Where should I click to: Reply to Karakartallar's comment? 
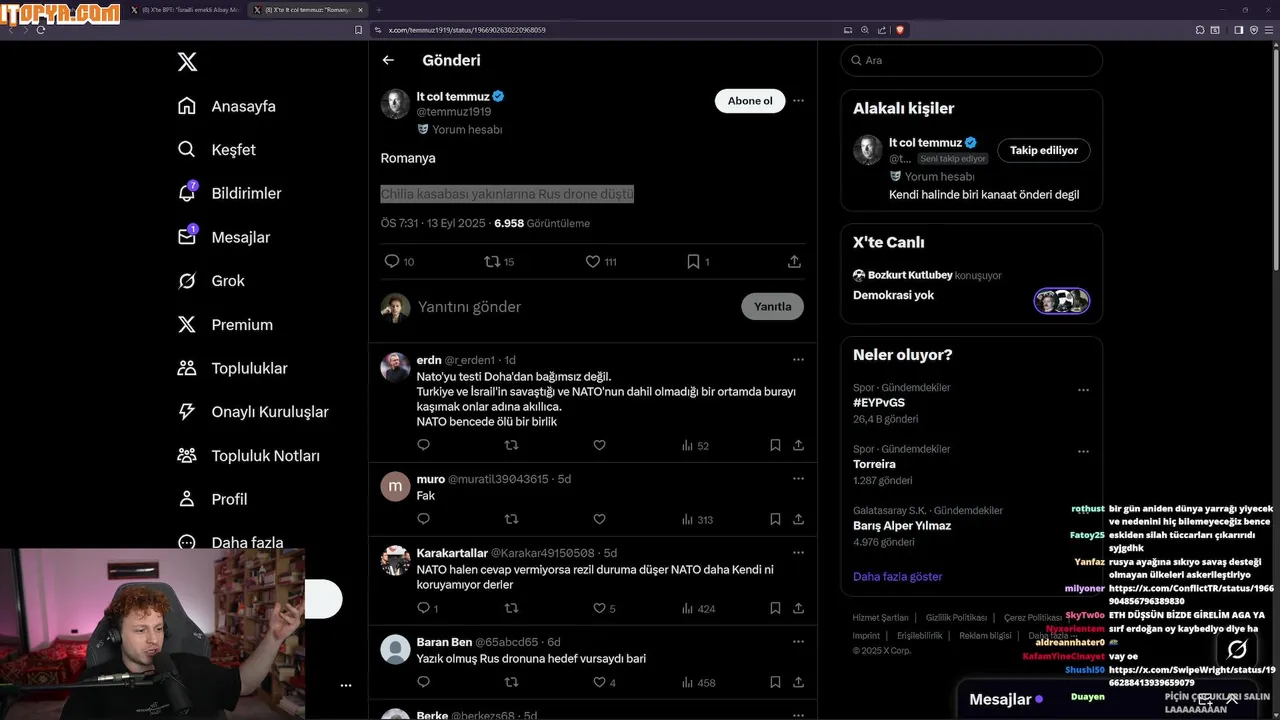tap(426, 608)
